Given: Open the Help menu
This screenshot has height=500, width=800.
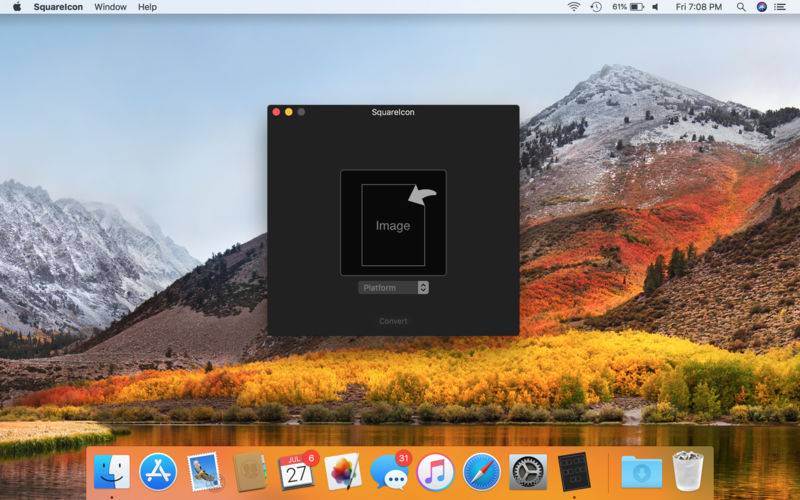Looking at the screenshot, I should point(147,7).
